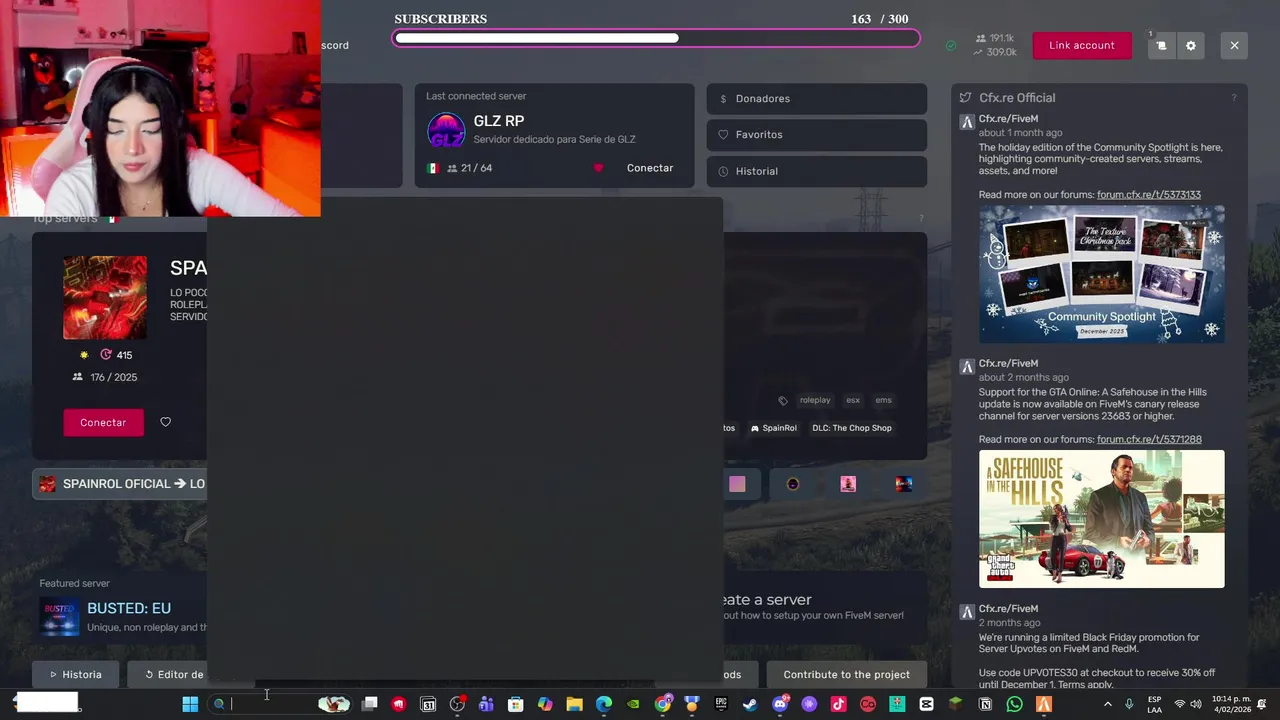Click the SpainRol top server thumbnail image
This screenshot has width=1280, height=720.
point(105,297)
